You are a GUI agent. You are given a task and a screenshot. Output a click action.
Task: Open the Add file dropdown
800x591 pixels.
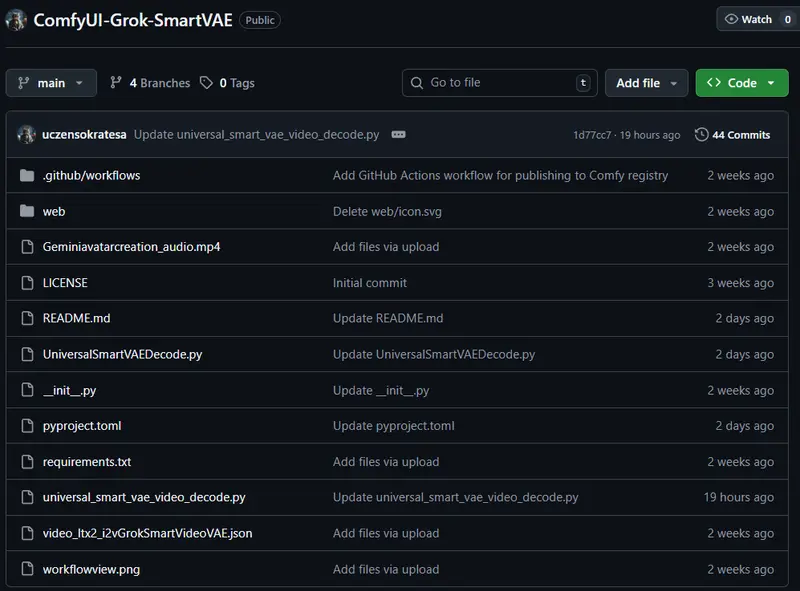(646, 83)
